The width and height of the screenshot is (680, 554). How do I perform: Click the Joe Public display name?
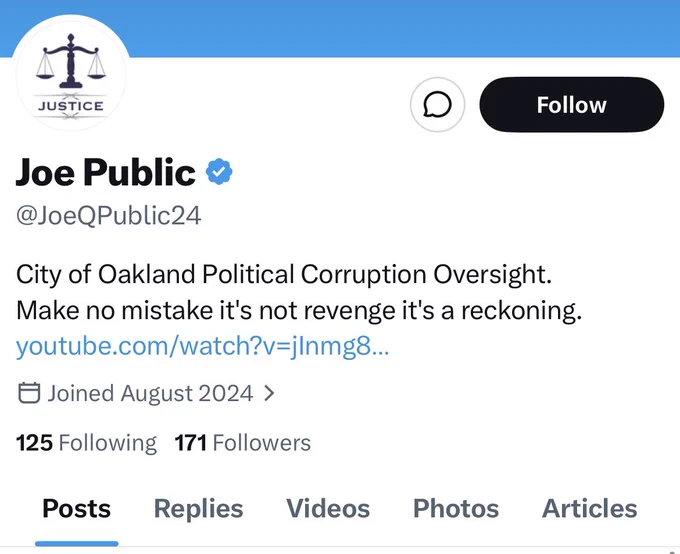coord(105,172)
